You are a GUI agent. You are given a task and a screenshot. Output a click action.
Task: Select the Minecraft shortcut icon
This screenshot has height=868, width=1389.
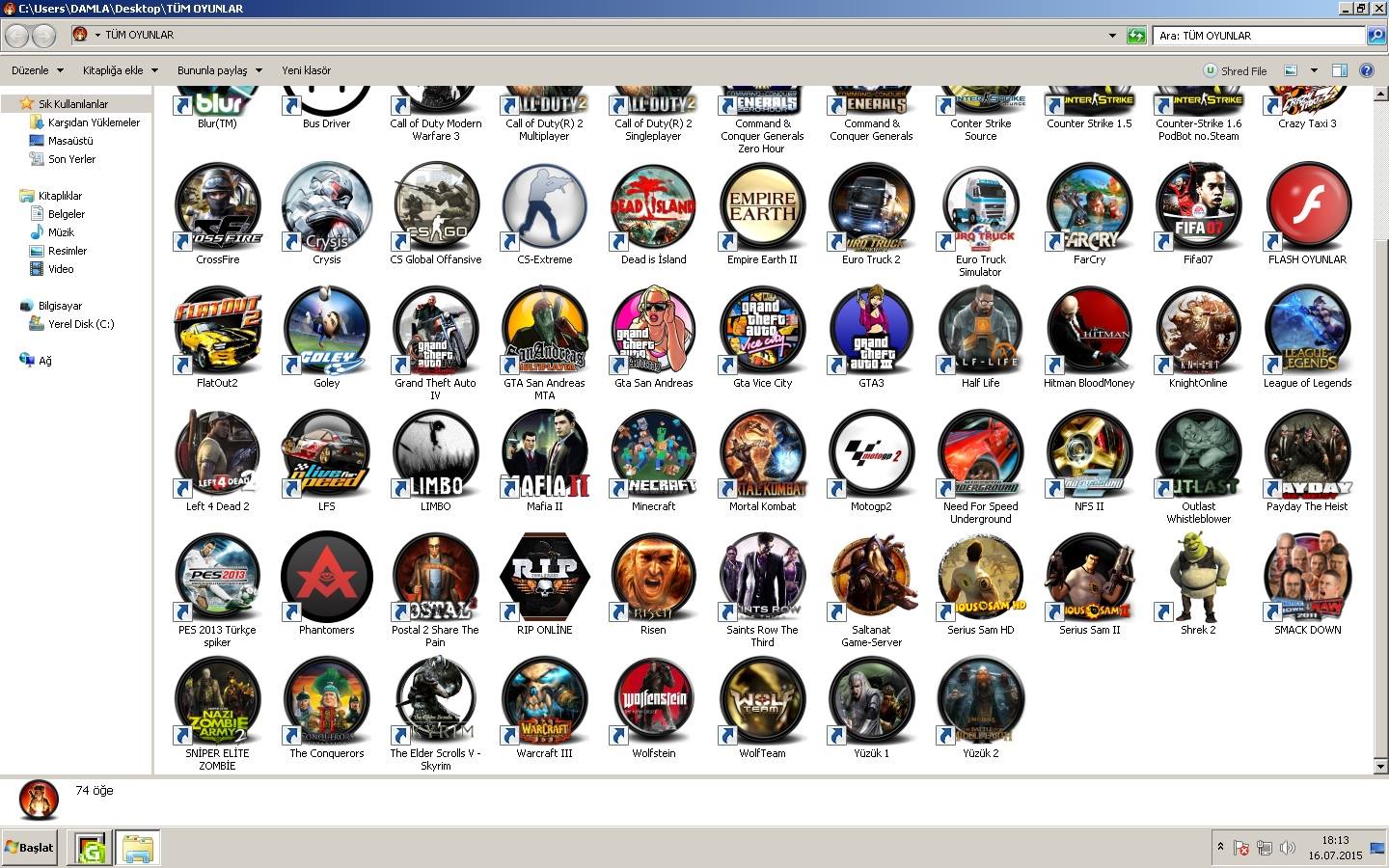(x=653, y=454)
